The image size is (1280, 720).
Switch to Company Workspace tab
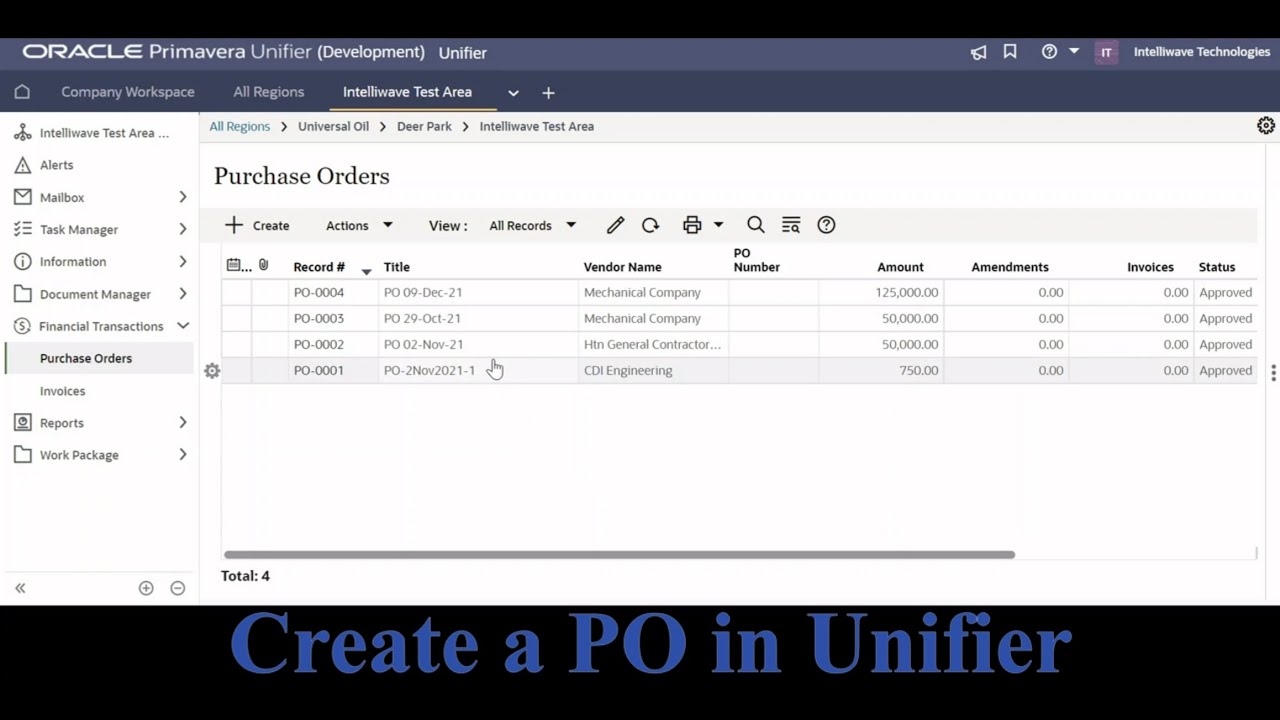click(x=128, y=92)
